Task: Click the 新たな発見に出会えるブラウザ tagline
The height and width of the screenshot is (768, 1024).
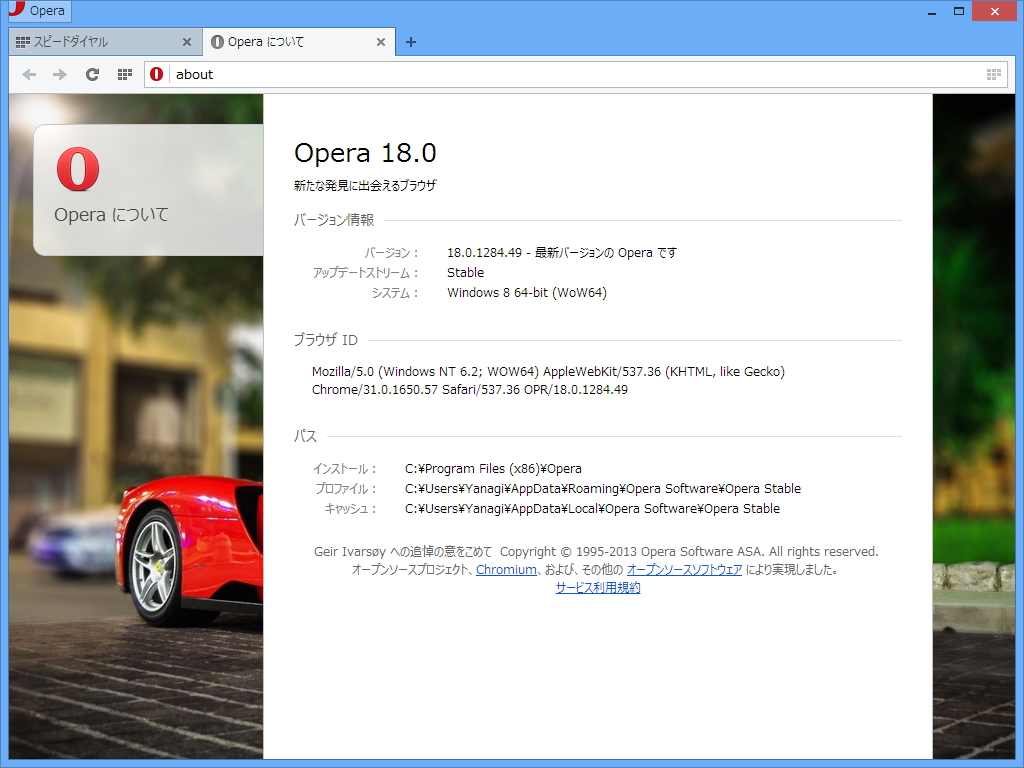Action: click(365, 185)
